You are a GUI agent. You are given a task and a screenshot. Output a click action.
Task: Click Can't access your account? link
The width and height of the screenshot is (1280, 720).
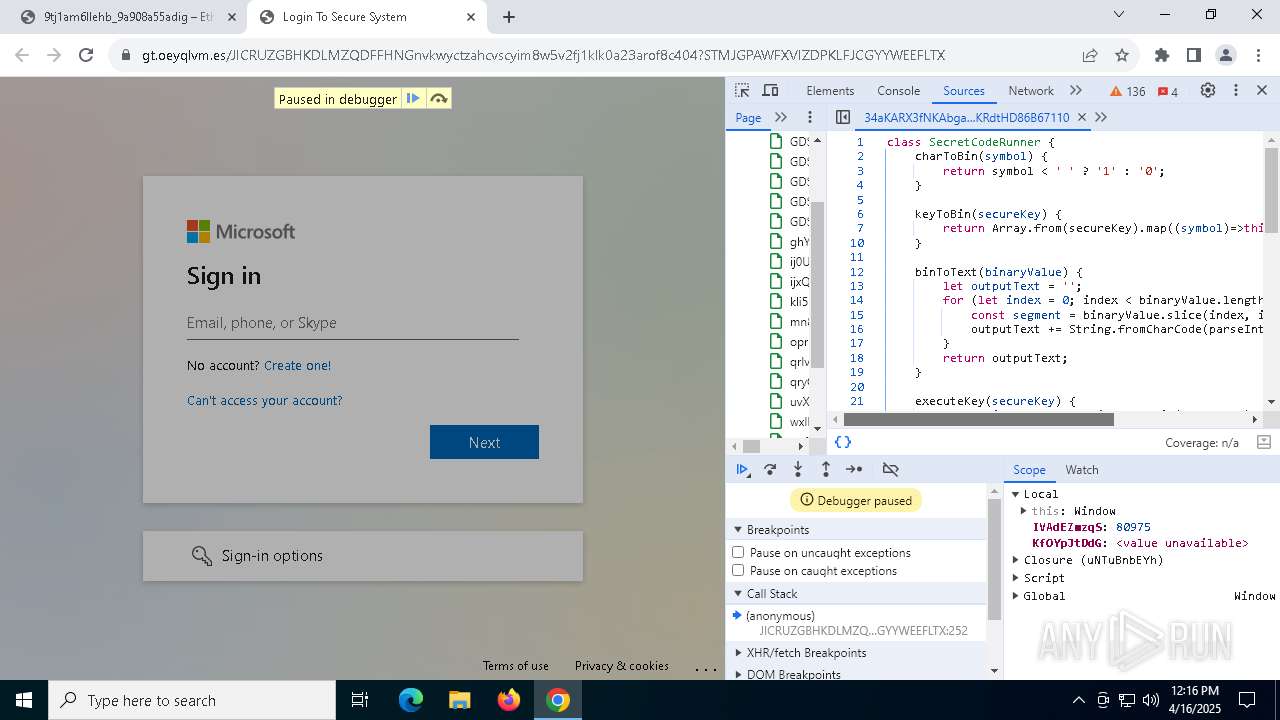(x=264, y=400)
